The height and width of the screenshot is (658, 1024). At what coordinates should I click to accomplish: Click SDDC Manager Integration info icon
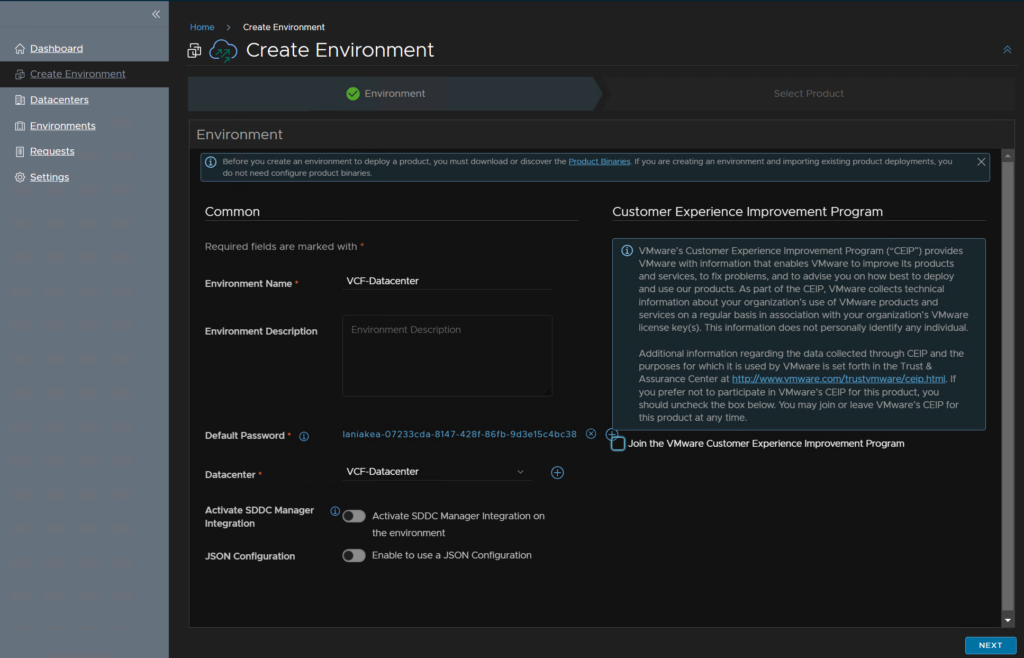(335, 511)
